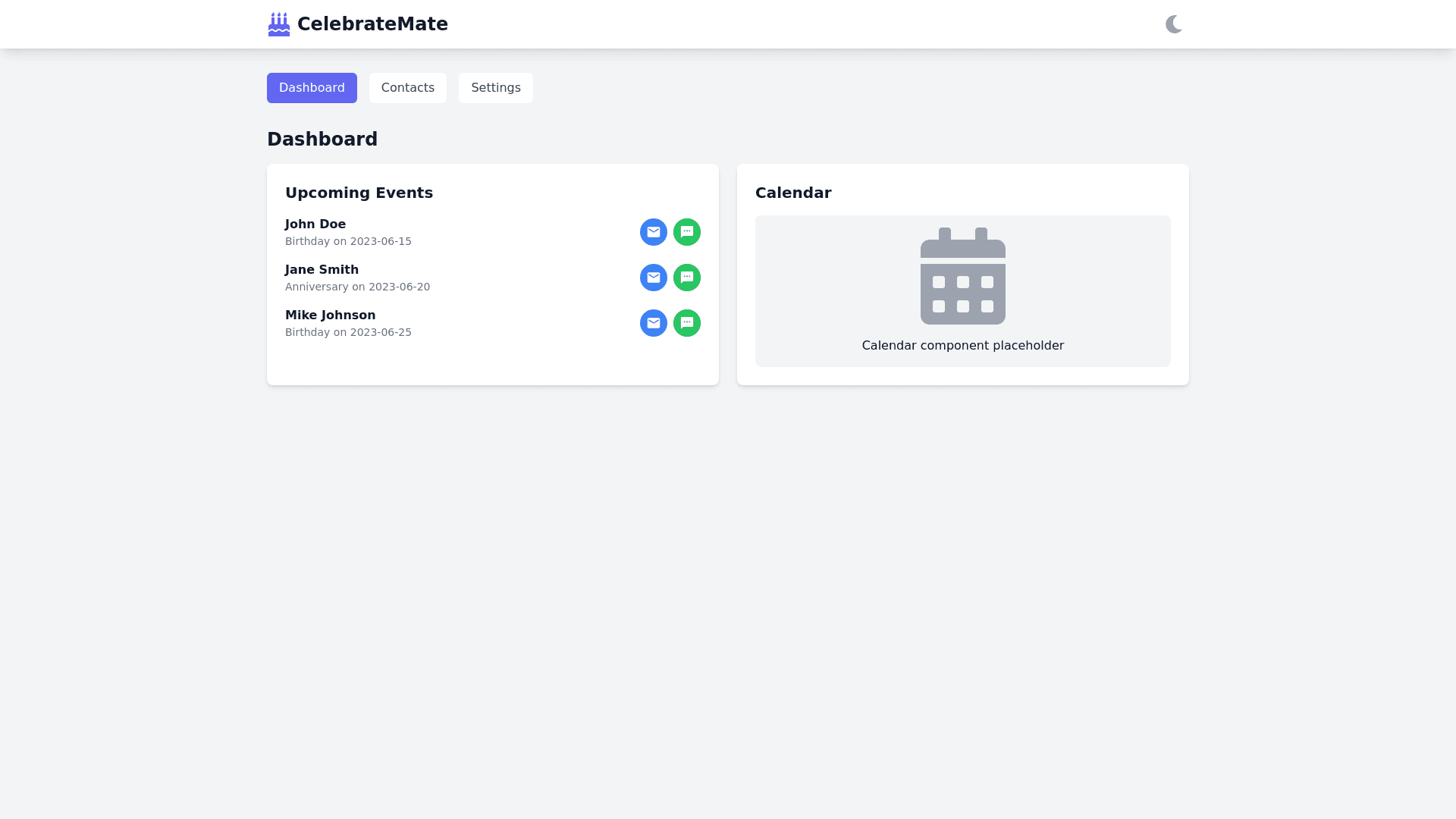Switch to the Dashboard tab

(x=312, y=88)
